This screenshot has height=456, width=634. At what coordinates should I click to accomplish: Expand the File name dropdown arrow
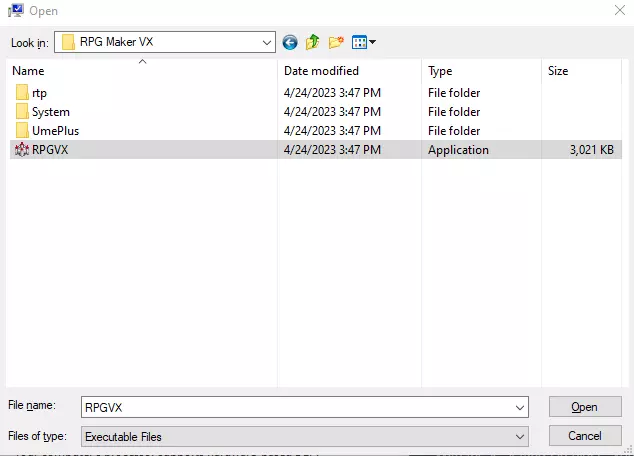click(x=520, y=407)
